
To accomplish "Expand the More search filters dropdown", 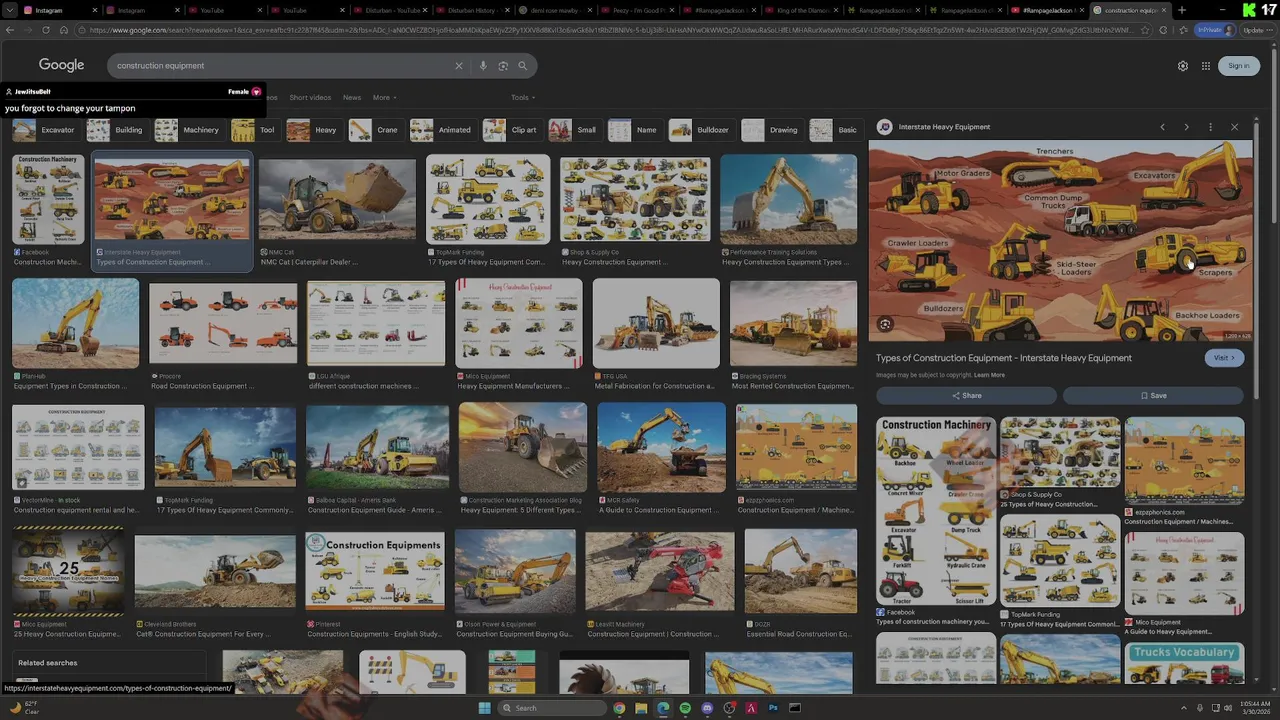I will [384, 98].
